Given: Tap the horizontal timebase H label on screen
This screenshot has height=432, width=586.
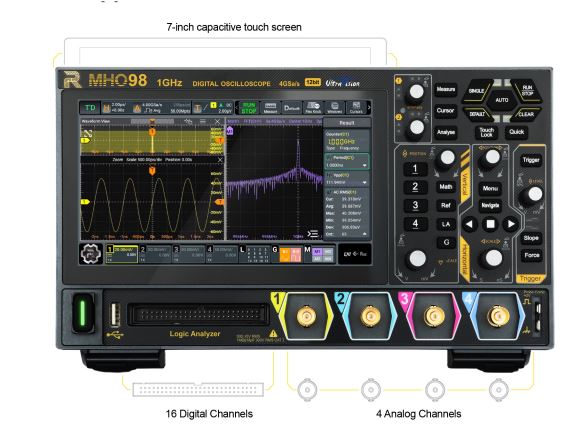Looking at the screenshot, I should 107,108.
